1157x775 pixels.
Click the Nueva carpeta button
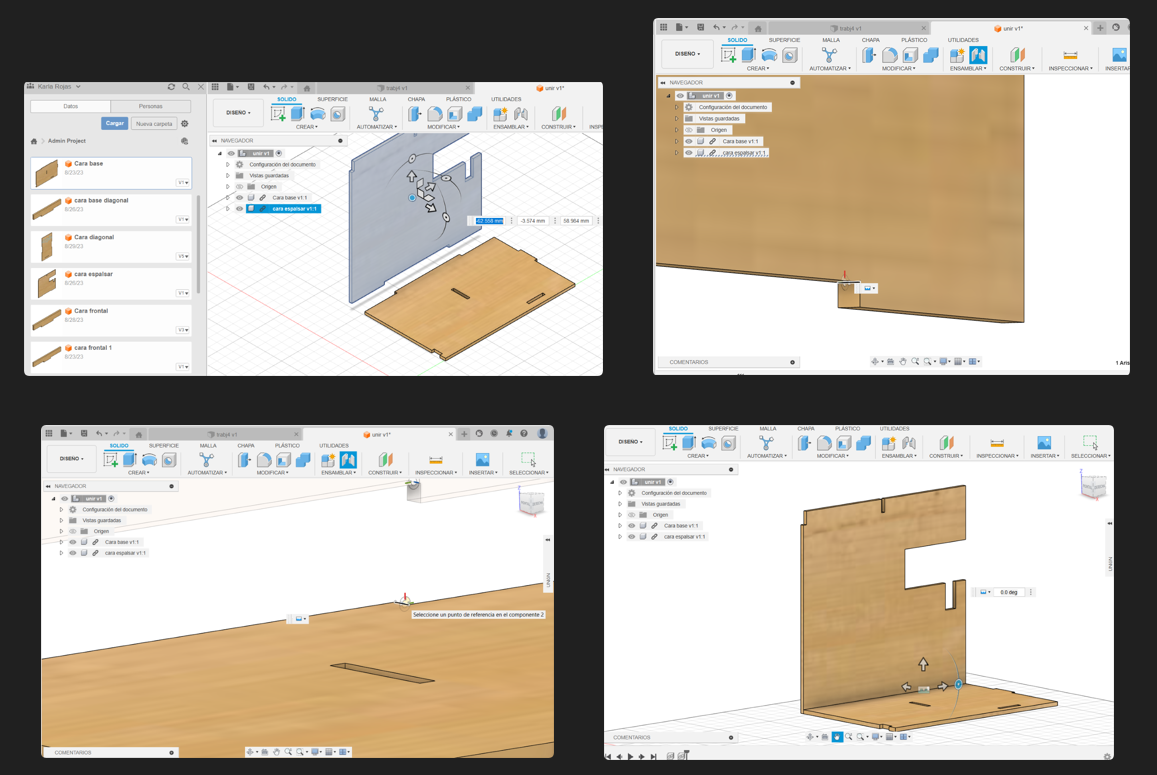[154, 123]
